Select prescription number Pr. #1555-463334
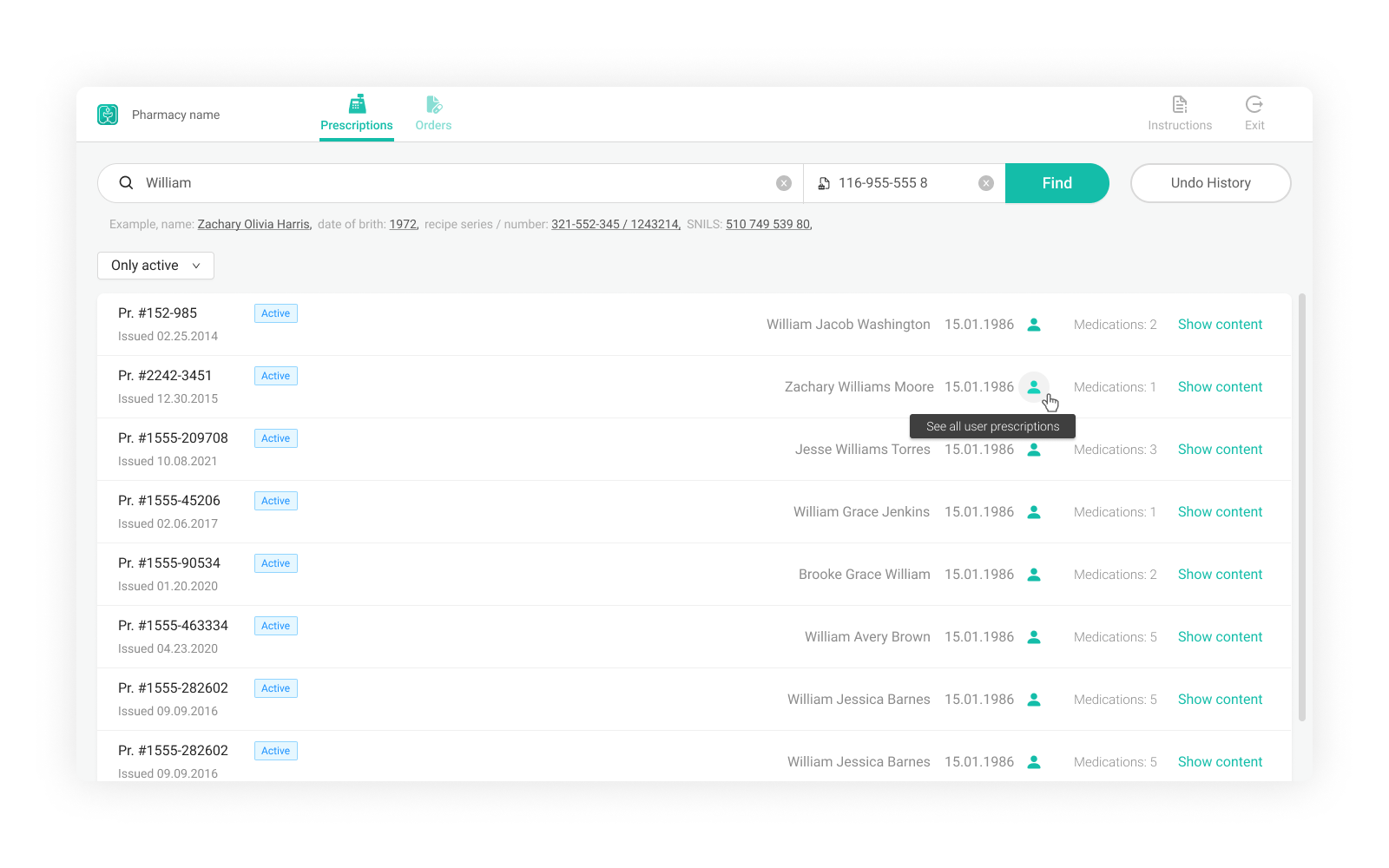This screenshot has height=868, width=1389. coord(173,626)
